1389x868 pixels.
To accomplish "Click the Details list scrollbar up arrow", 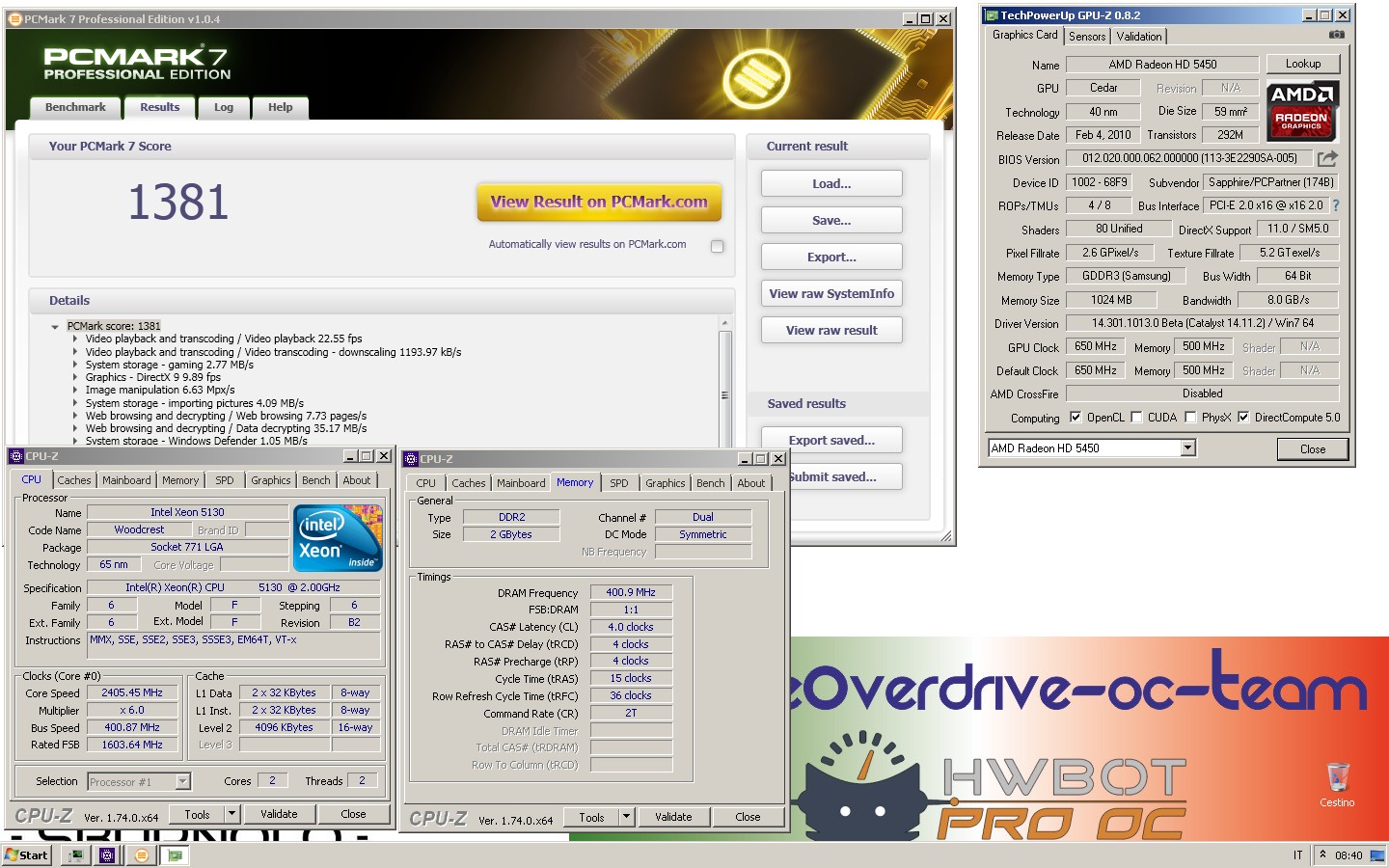I will pyautogui.click(x=724, y=323).
